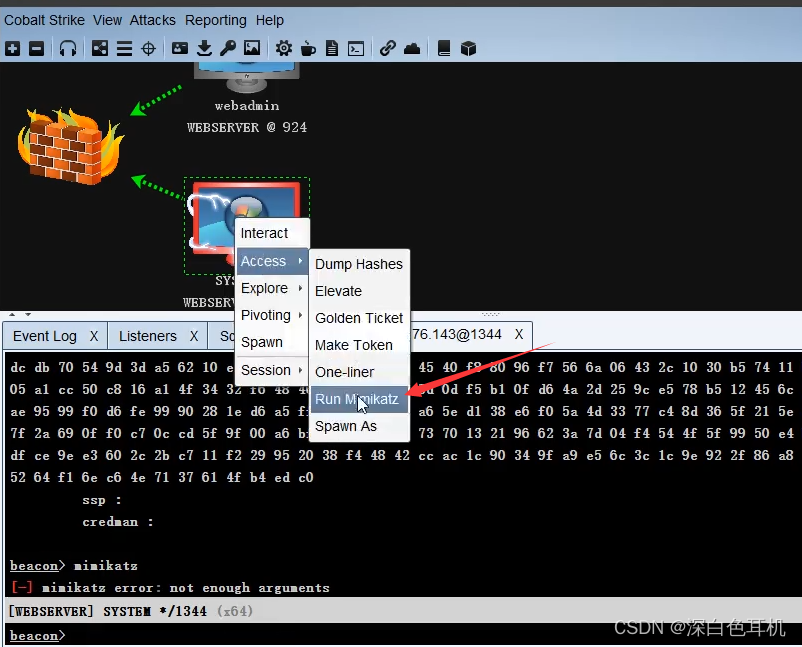
Task: Expand split pane with small down arrow
Action: [x=28, y=315]
